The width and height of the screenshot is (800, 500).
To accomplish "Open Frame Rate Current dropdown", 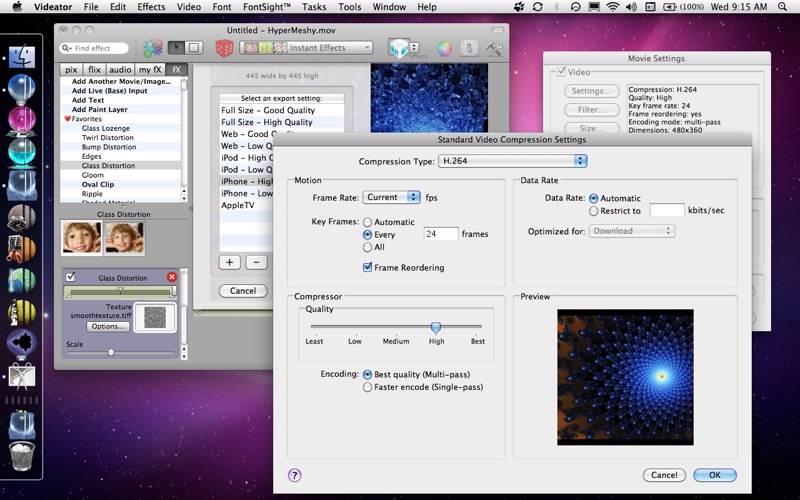I will click(391, 197).
